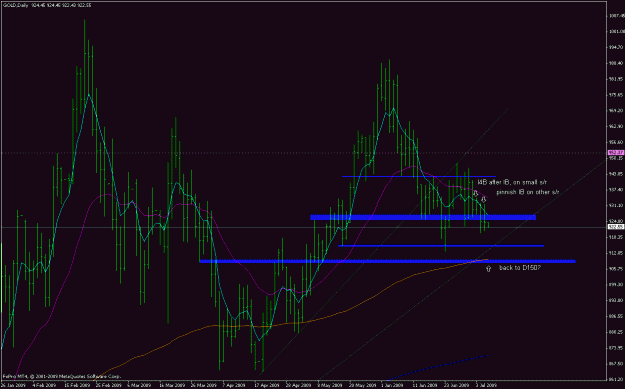Click the MetaQuotes Software Corp. copyright text
Image resolution: width=625 pixels, height=389 pixels.
(x=62, y=376)
